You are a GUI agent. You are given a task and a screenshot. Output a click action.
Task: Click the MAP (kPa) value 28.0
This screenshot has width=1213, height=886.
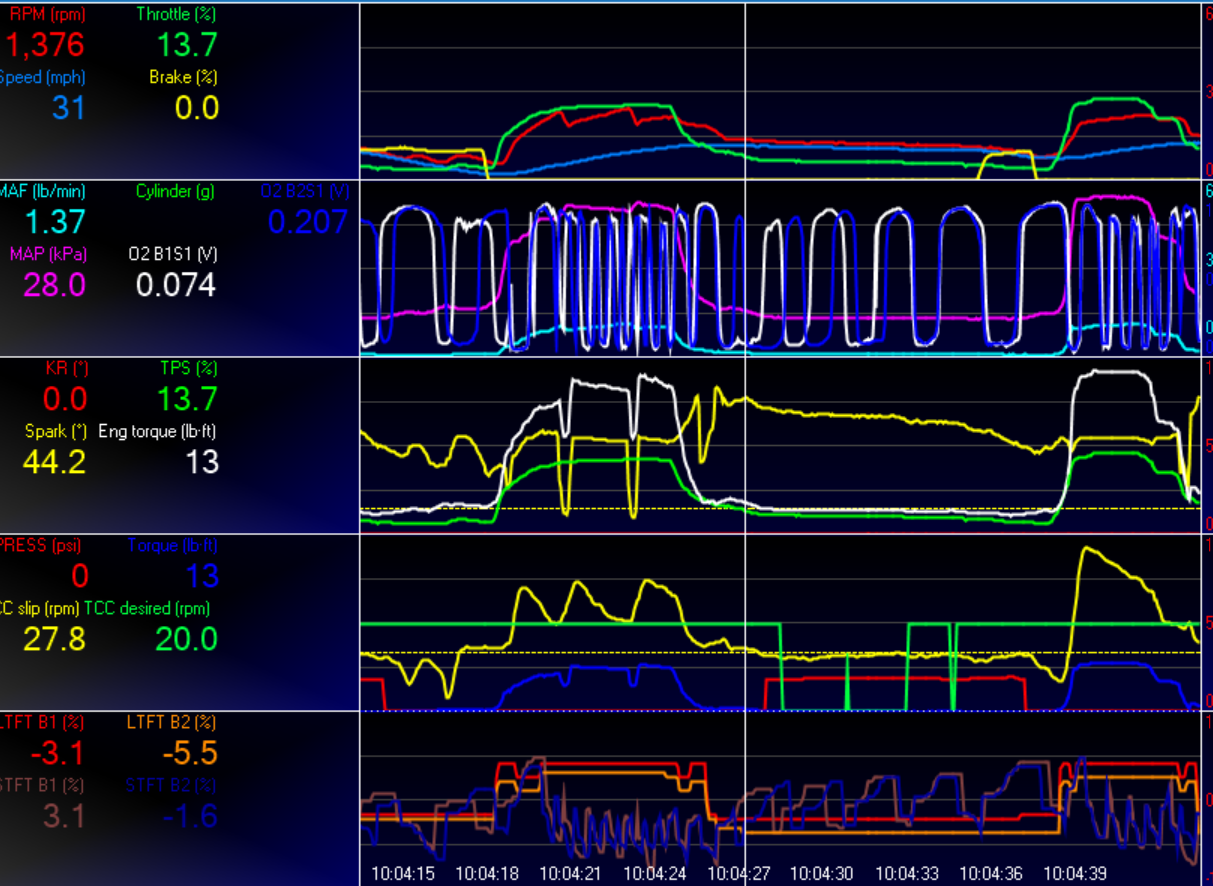(55, 285)
